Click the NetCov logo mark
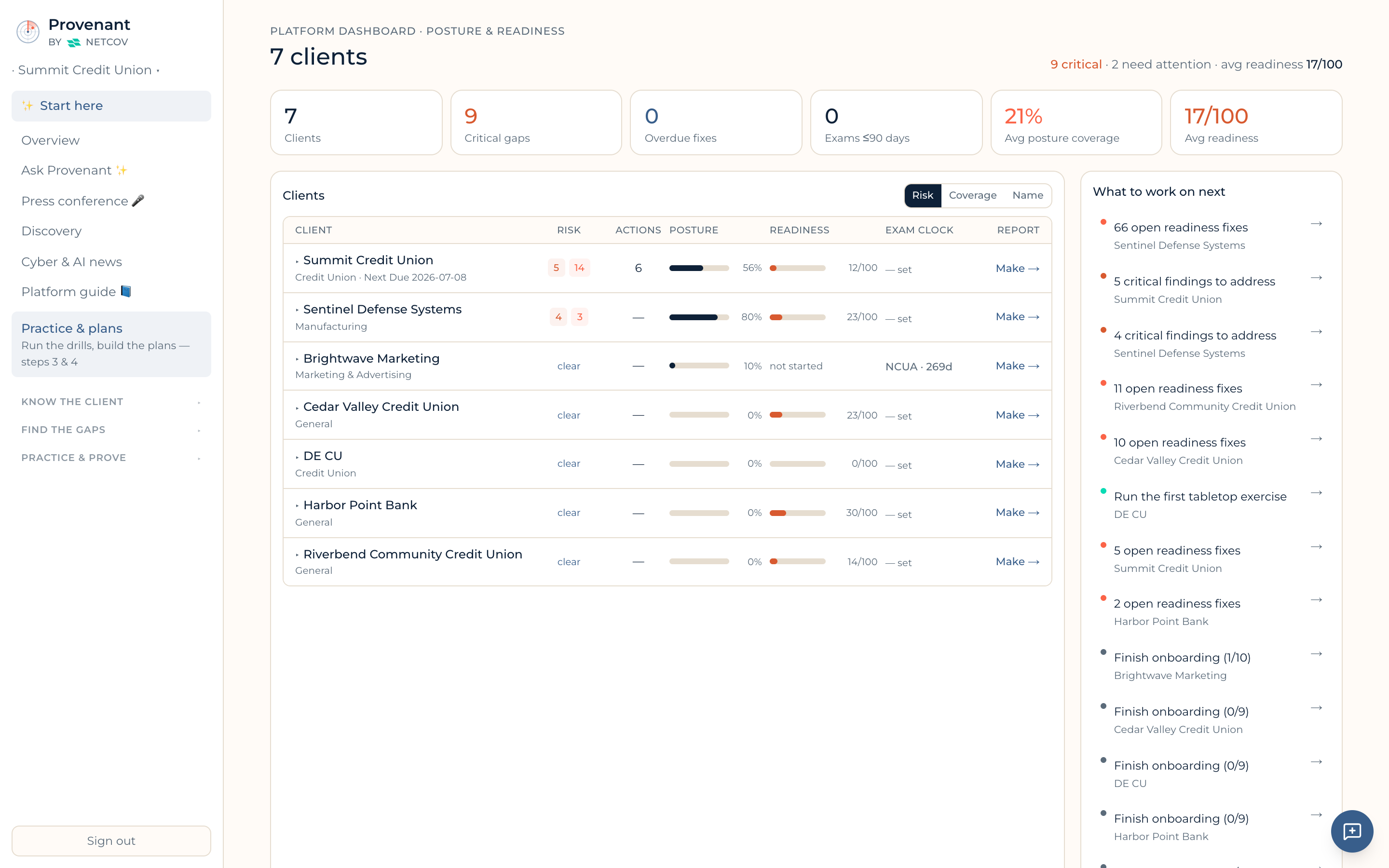 [73, 42]
